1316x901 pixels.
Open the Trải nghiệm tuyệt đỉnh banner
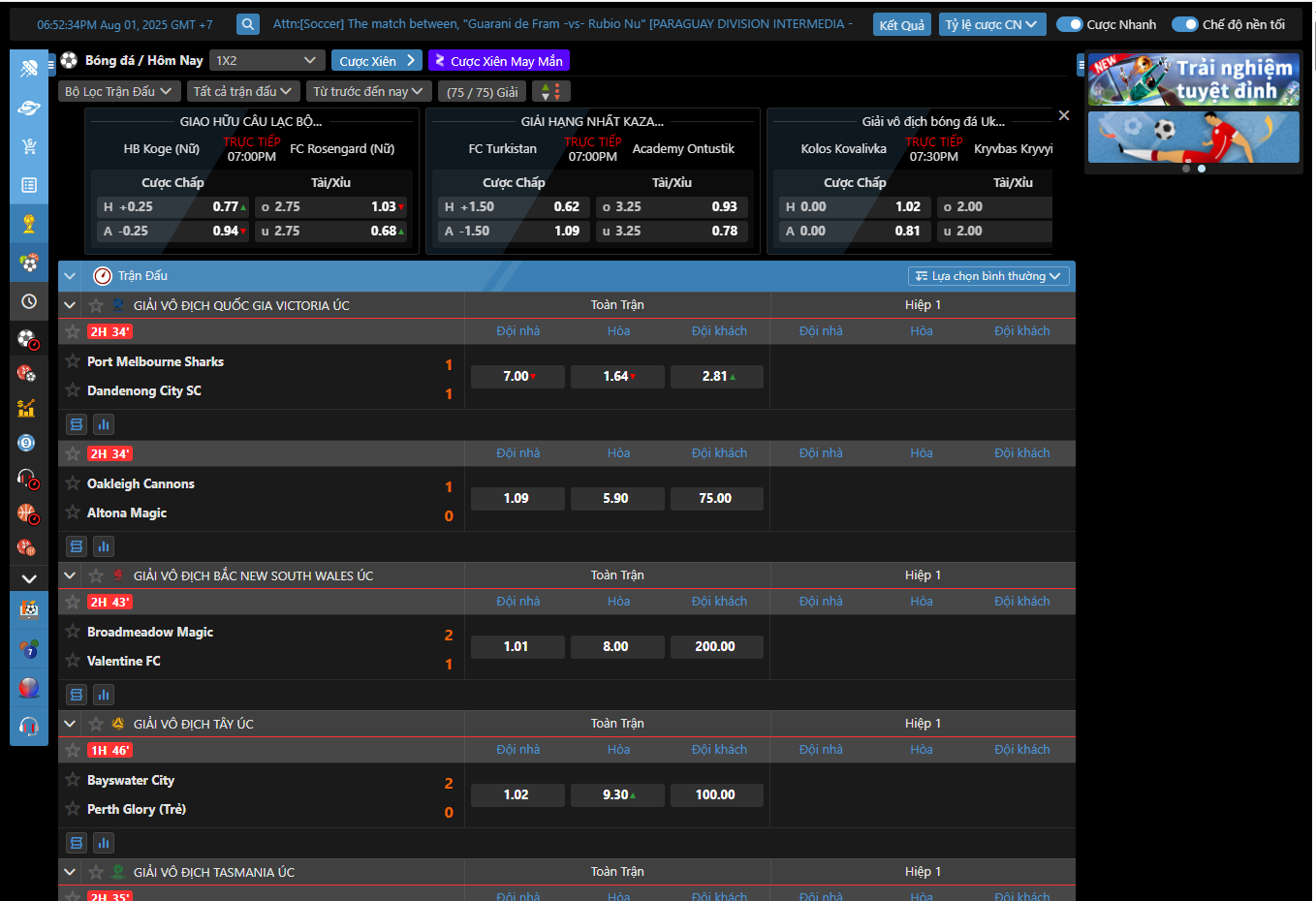[1193, 80]
